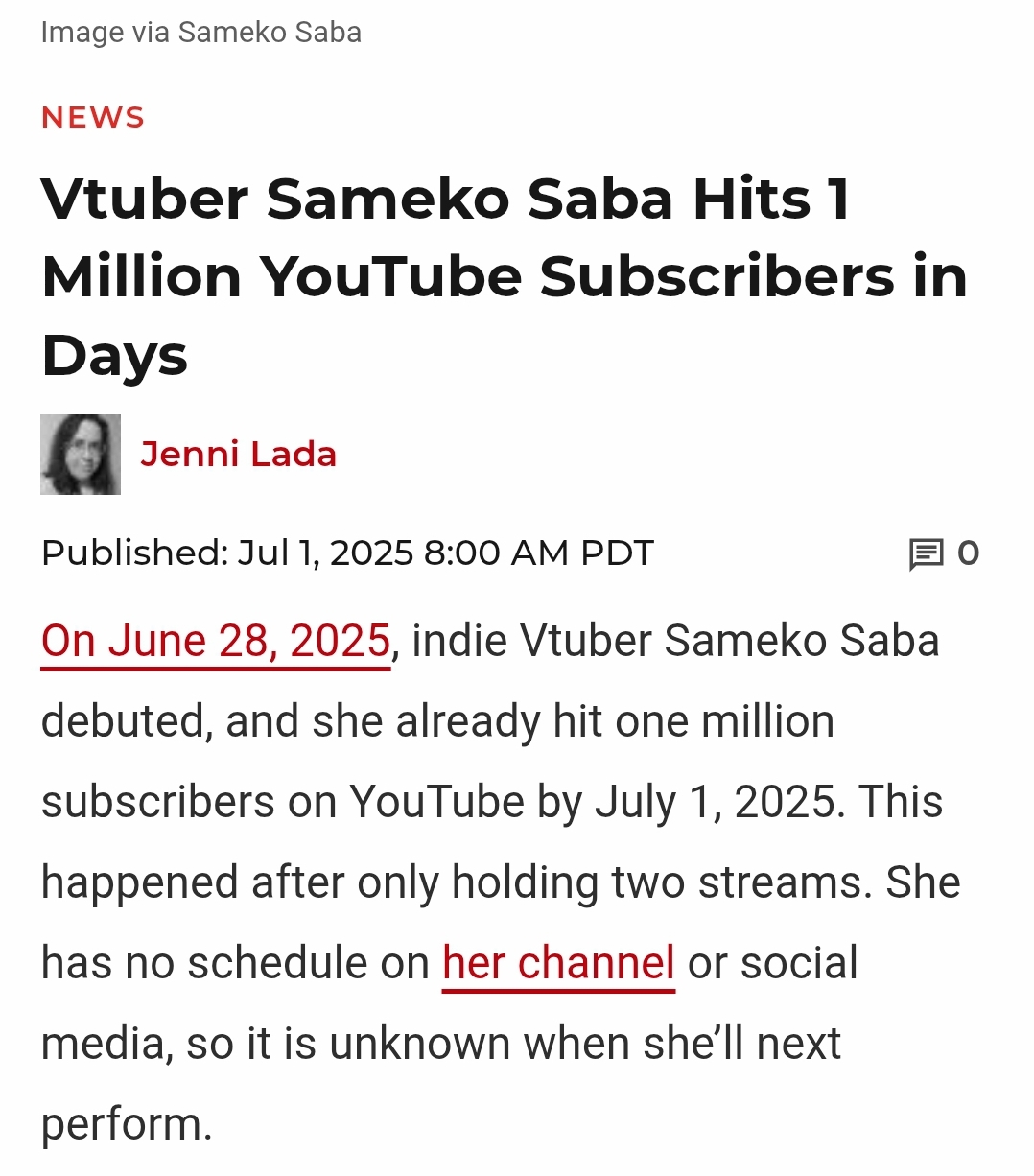The height and width of the screenshot is (1176, 1034).
Task: Click the article headline's first line
Action: [x=445, y=199]
